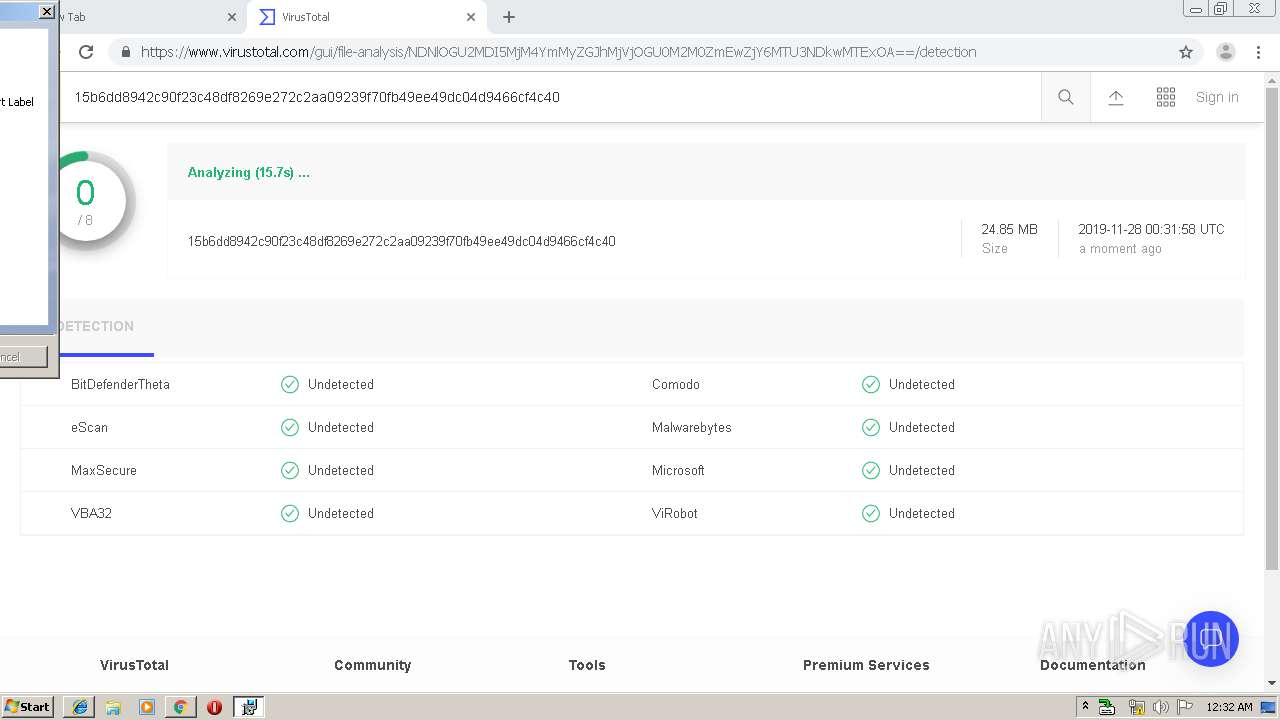Image resolution: width=1280 pixels, height=720 pixels.
Task: Close the New Tab tab
Action: point(232,17)
